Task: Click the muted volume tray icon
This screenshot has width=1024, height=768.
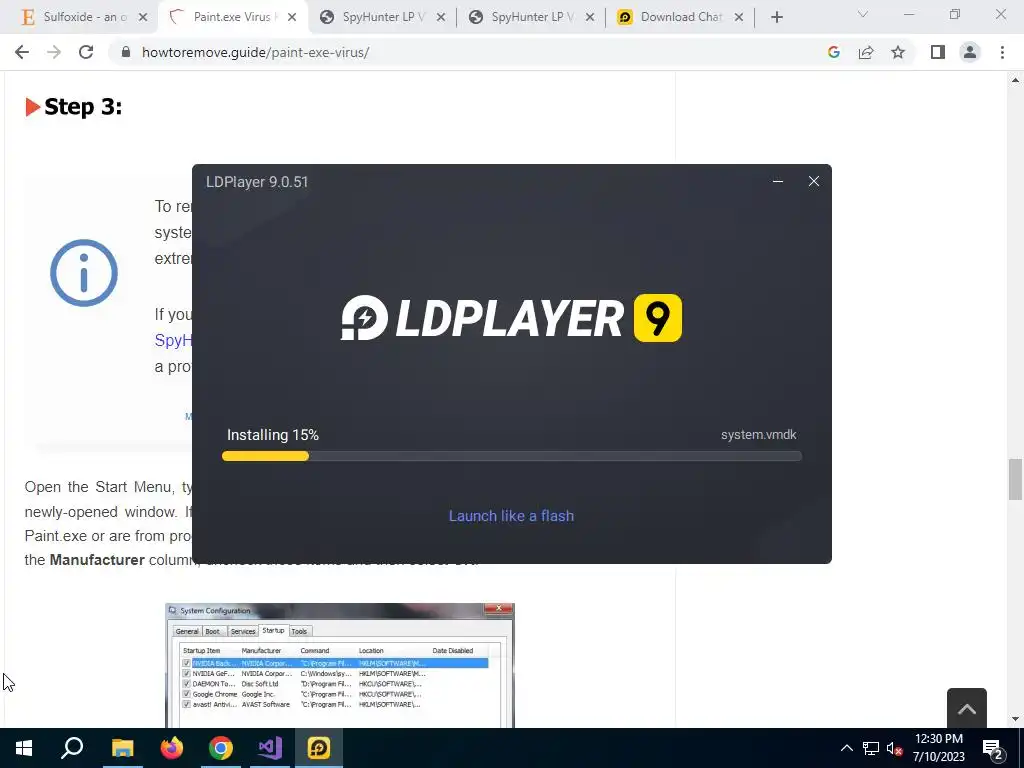Action: [x=895, y=748]
